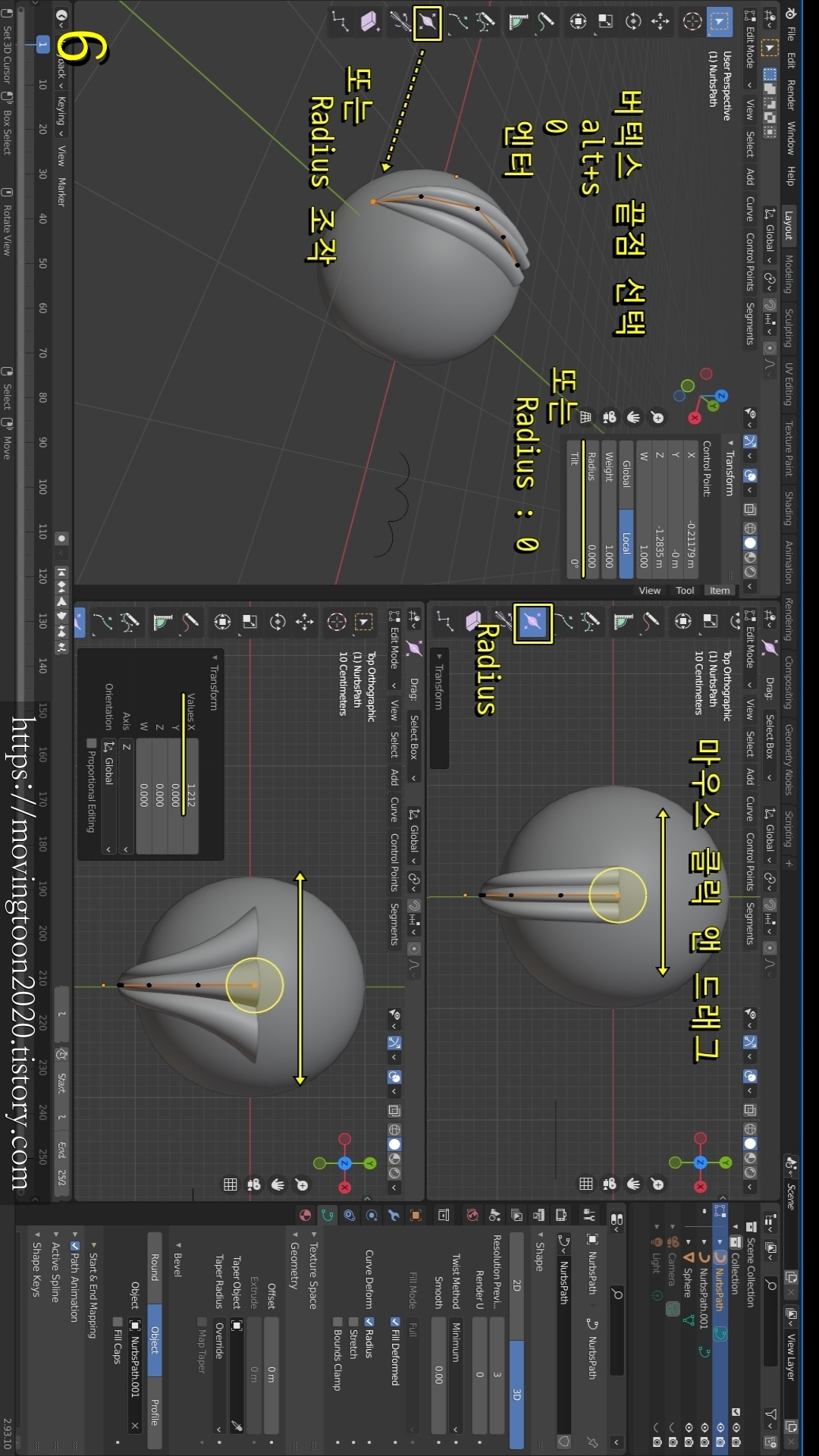
Task: Set curve shape to 2D
Action: [x=516, y=1285]
